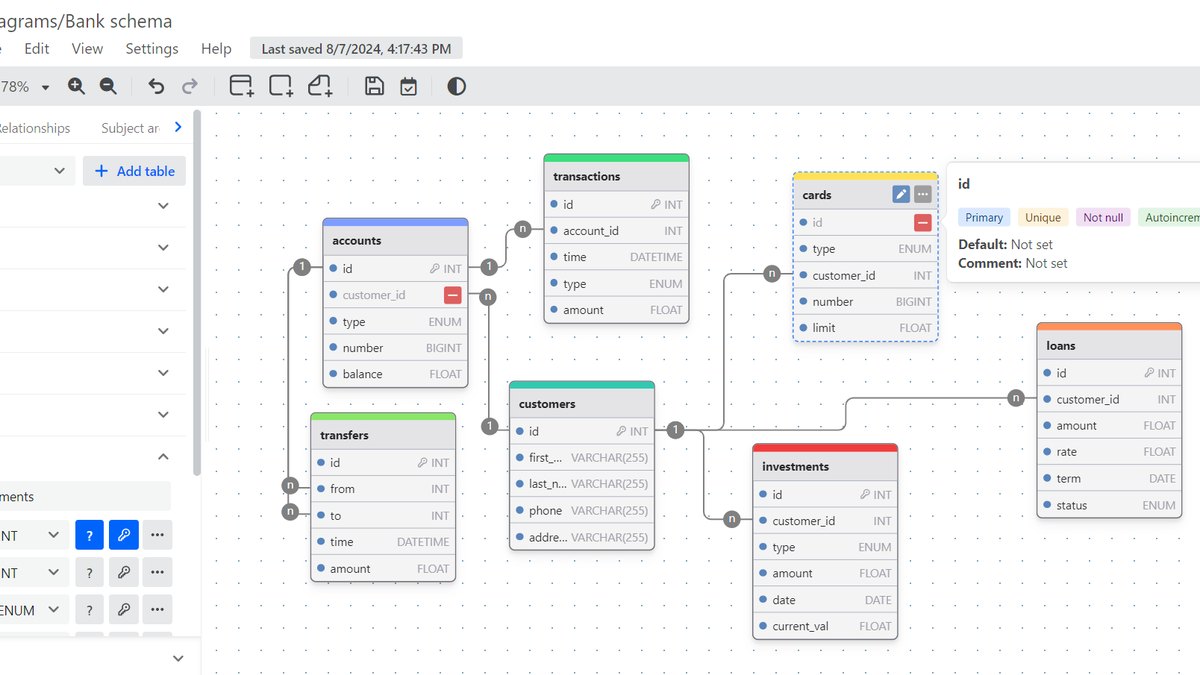Open the View menu

tap(87, 48)
